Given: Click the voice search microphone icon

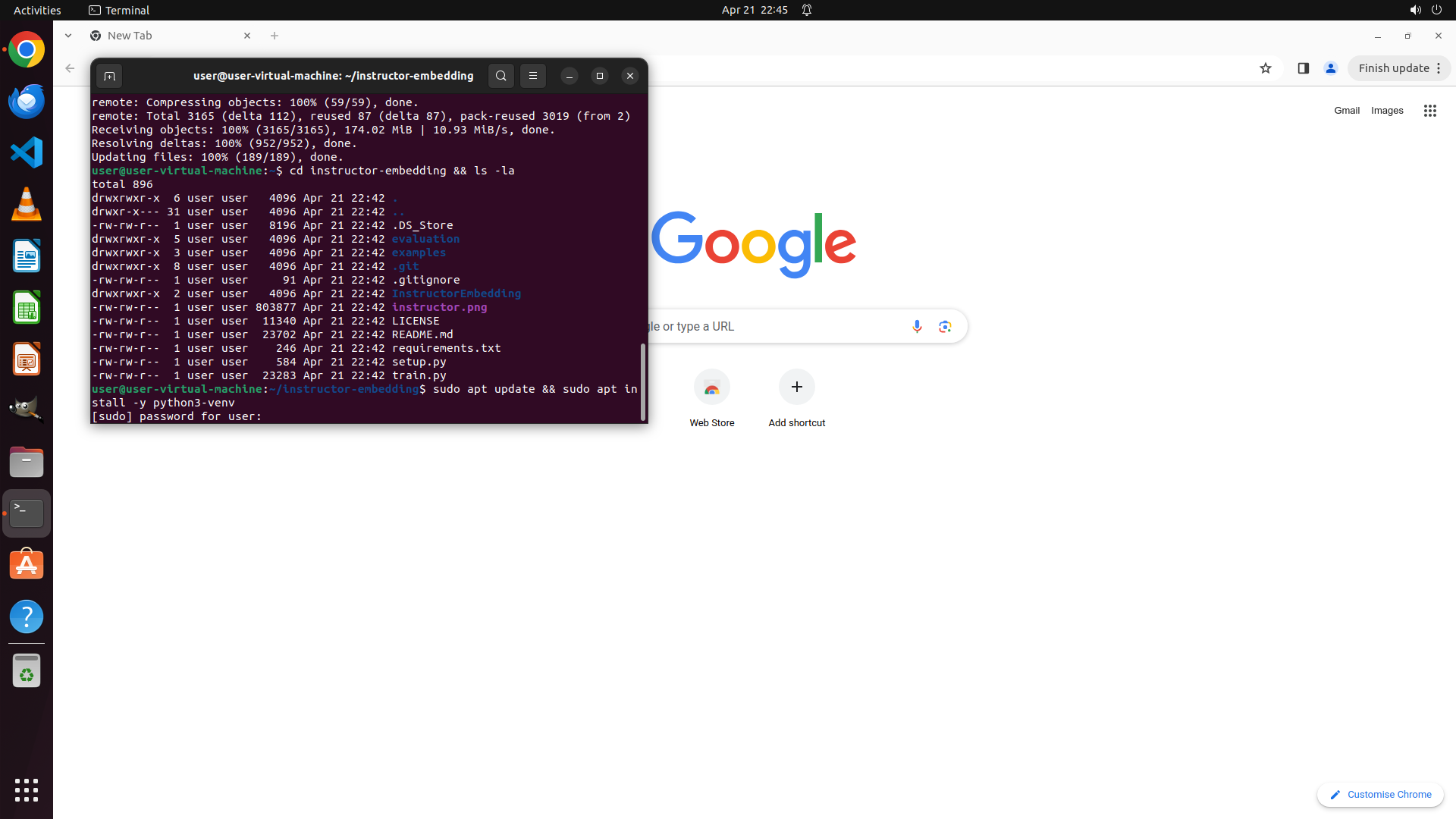Looking at the screenshot, I should (917, 326).
